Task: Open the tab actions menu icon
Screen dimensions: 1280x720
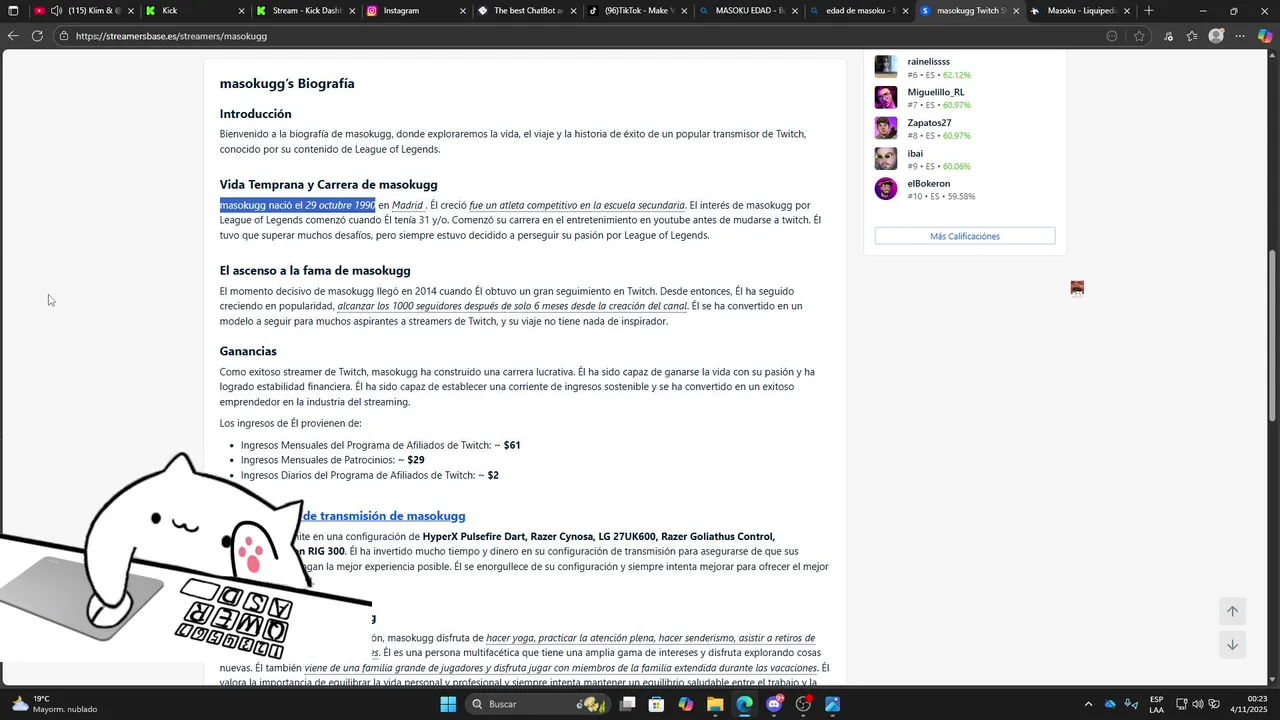Action: coord(13,11)
